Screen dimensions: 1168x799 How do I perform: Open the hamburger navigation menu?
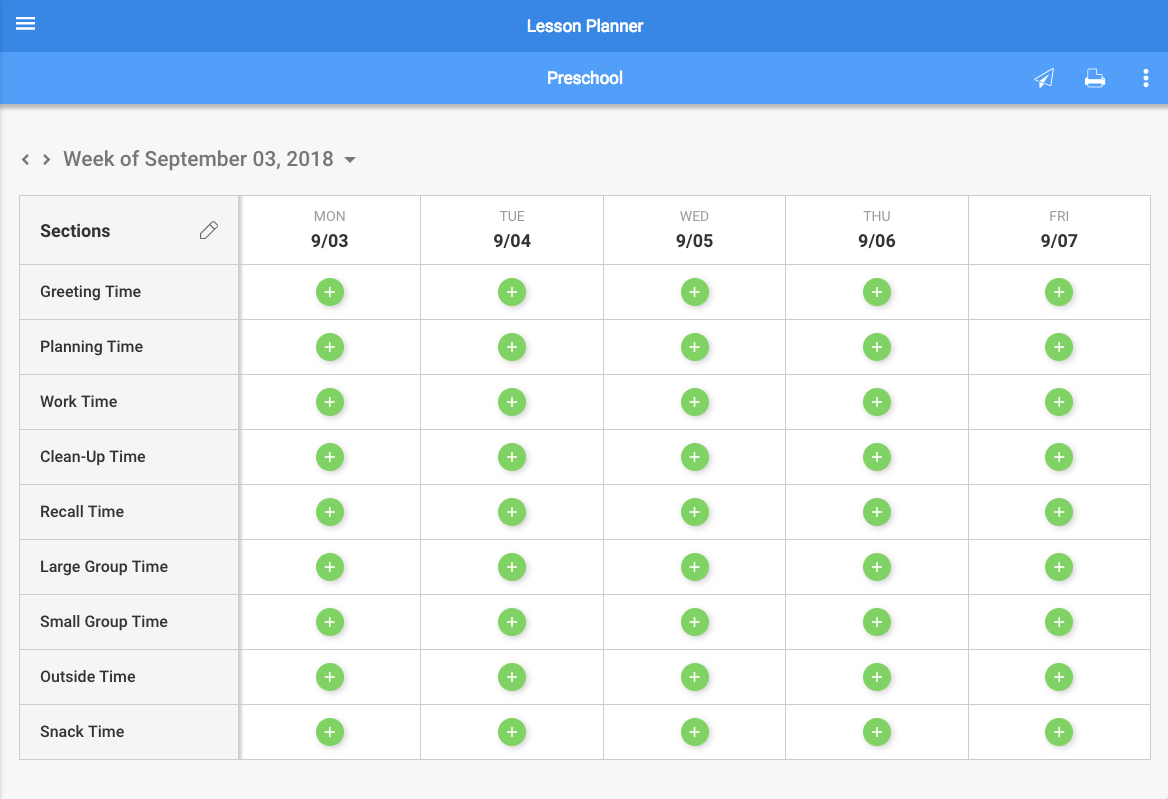[25, 24]
